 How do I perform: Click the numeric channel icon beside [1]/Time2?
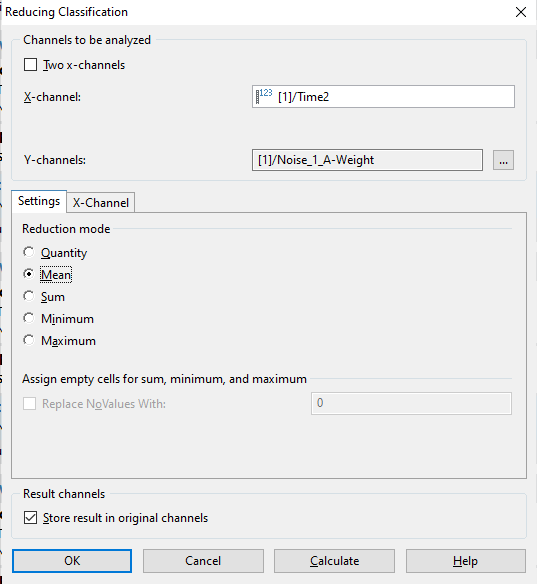pos(264,96)
